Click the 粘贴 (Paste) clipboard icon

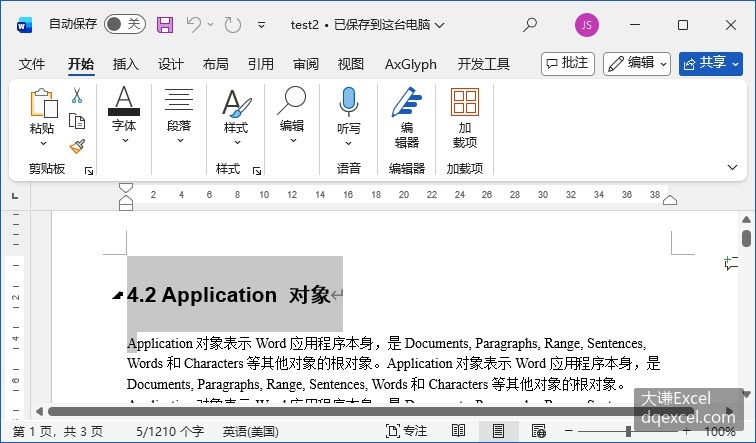coord(43,103)
